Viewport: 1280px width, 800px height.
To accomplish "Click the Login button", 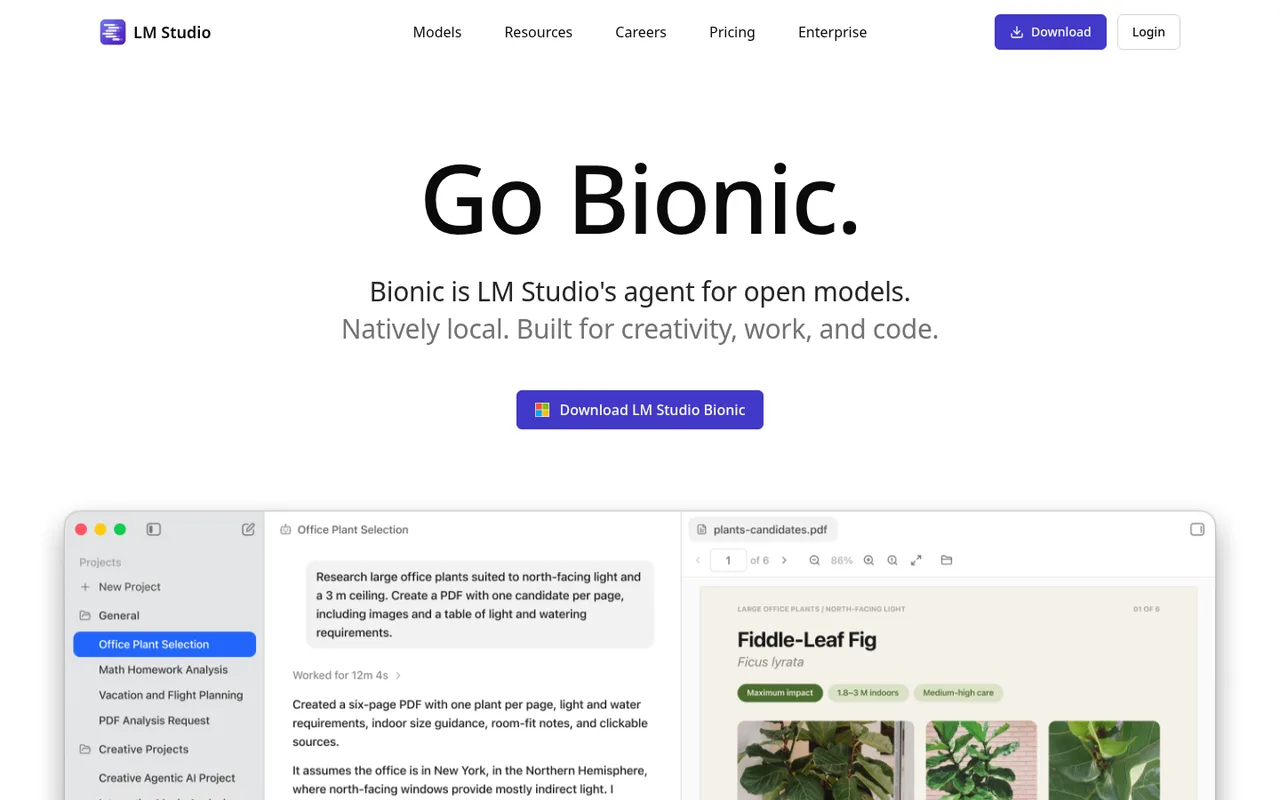I will tap(1148, 32).
